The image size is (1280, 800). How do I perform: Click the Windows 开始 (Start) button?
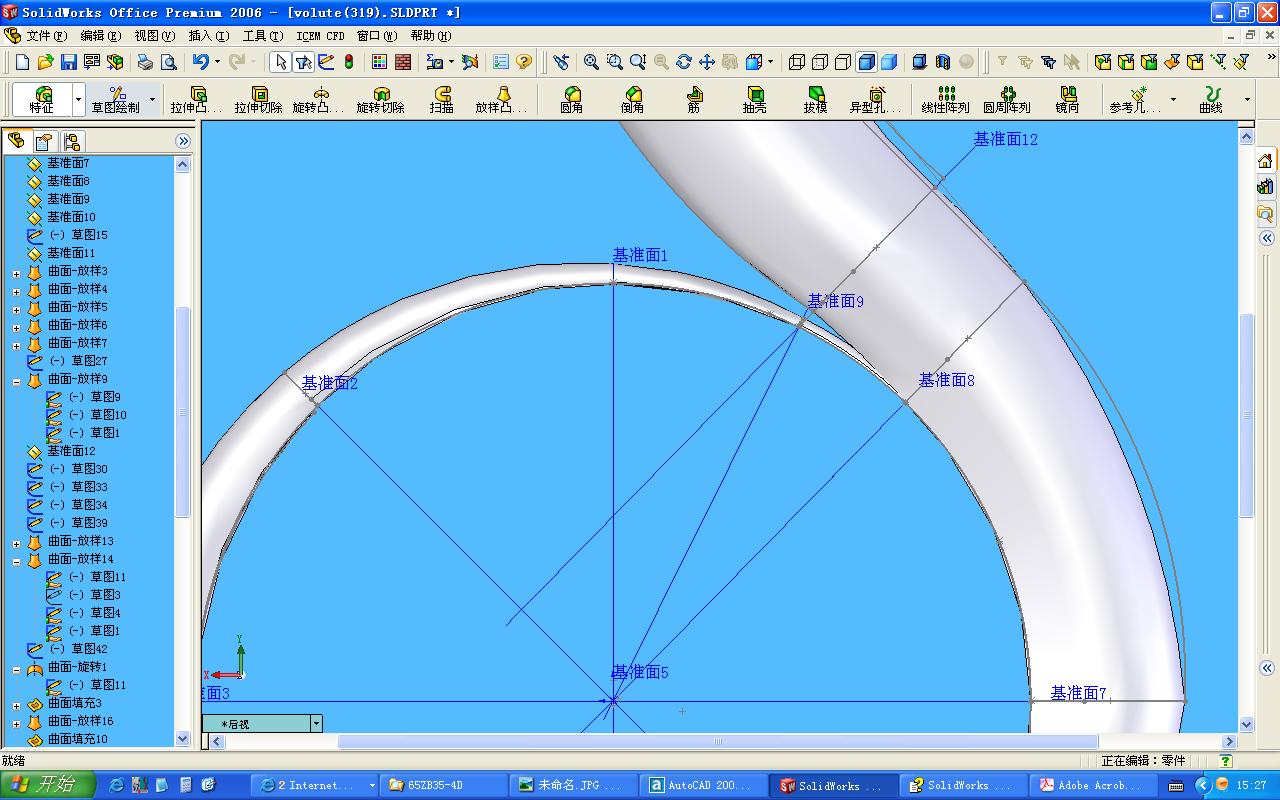click(48, 785)
